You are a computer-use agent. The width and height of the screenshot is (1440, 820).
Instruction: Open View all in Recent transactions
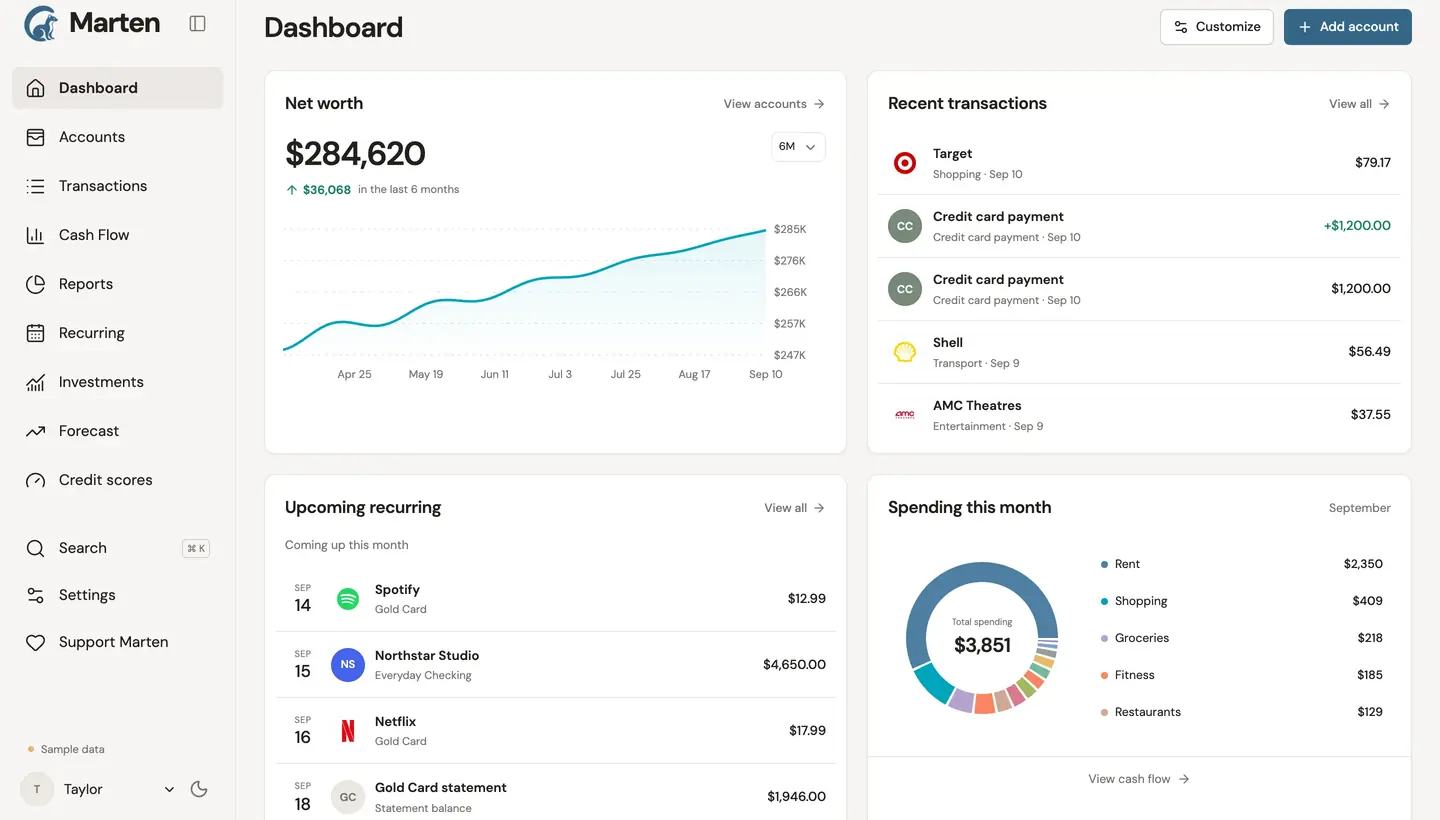click(x=1359, y=104)
